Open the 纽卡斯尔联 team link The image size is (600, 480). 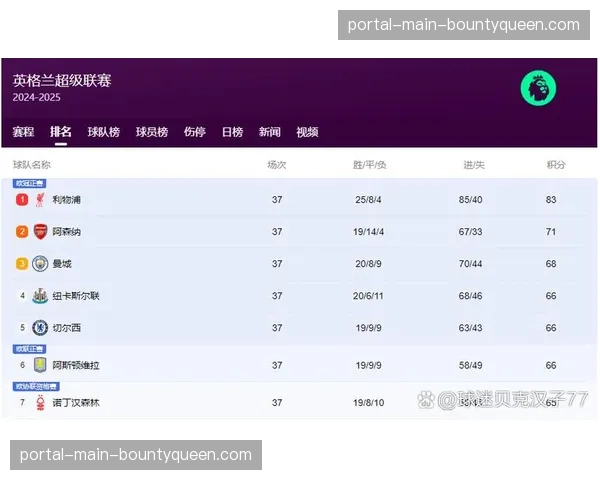[76, 296]
